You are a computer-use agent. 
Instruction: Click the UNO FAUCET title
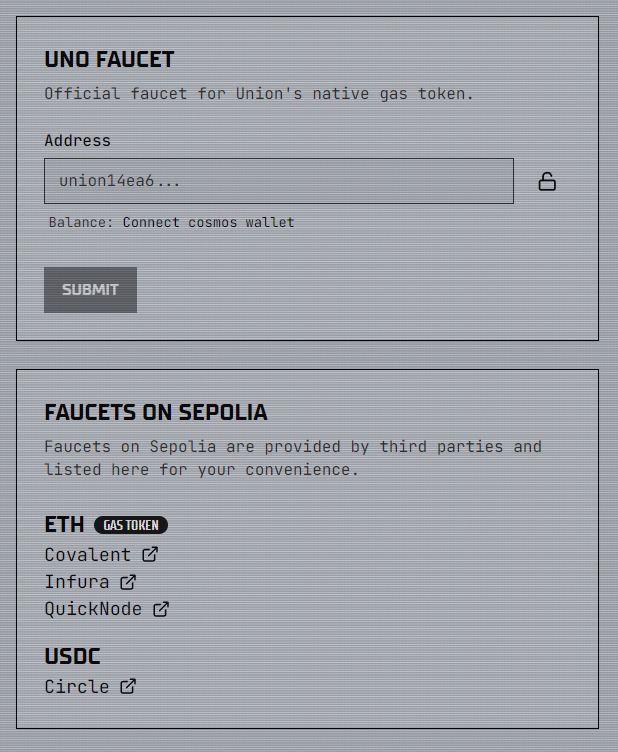click(109, 59)
